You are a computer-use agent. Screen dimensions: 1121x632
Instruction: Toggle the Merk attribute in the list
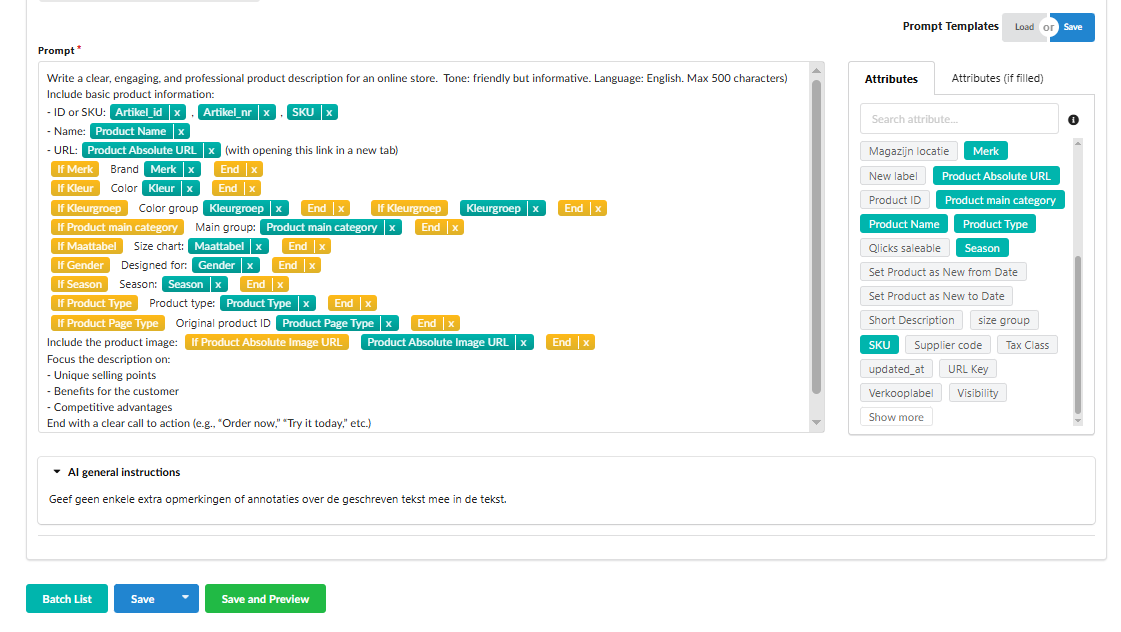[985, 152]
